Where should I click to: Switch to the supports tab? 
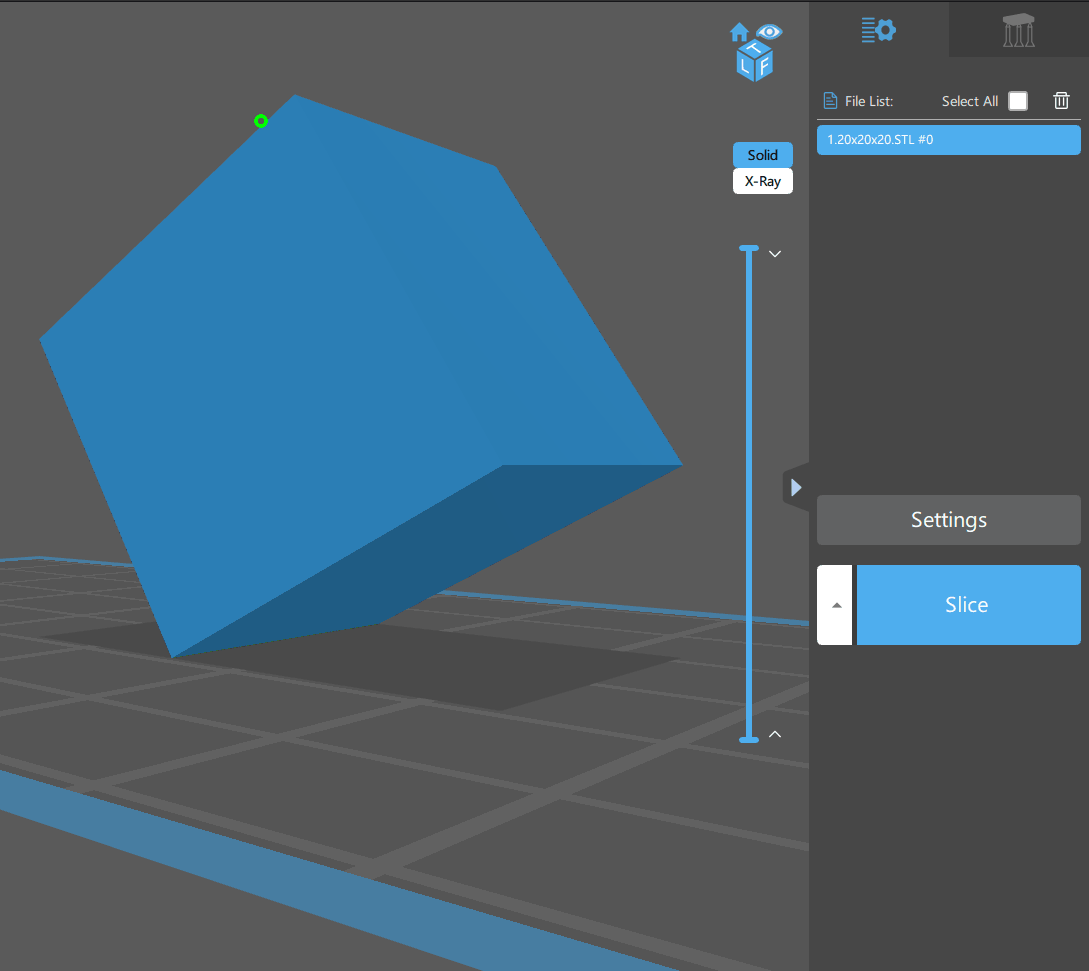[x=1018, y=30]
